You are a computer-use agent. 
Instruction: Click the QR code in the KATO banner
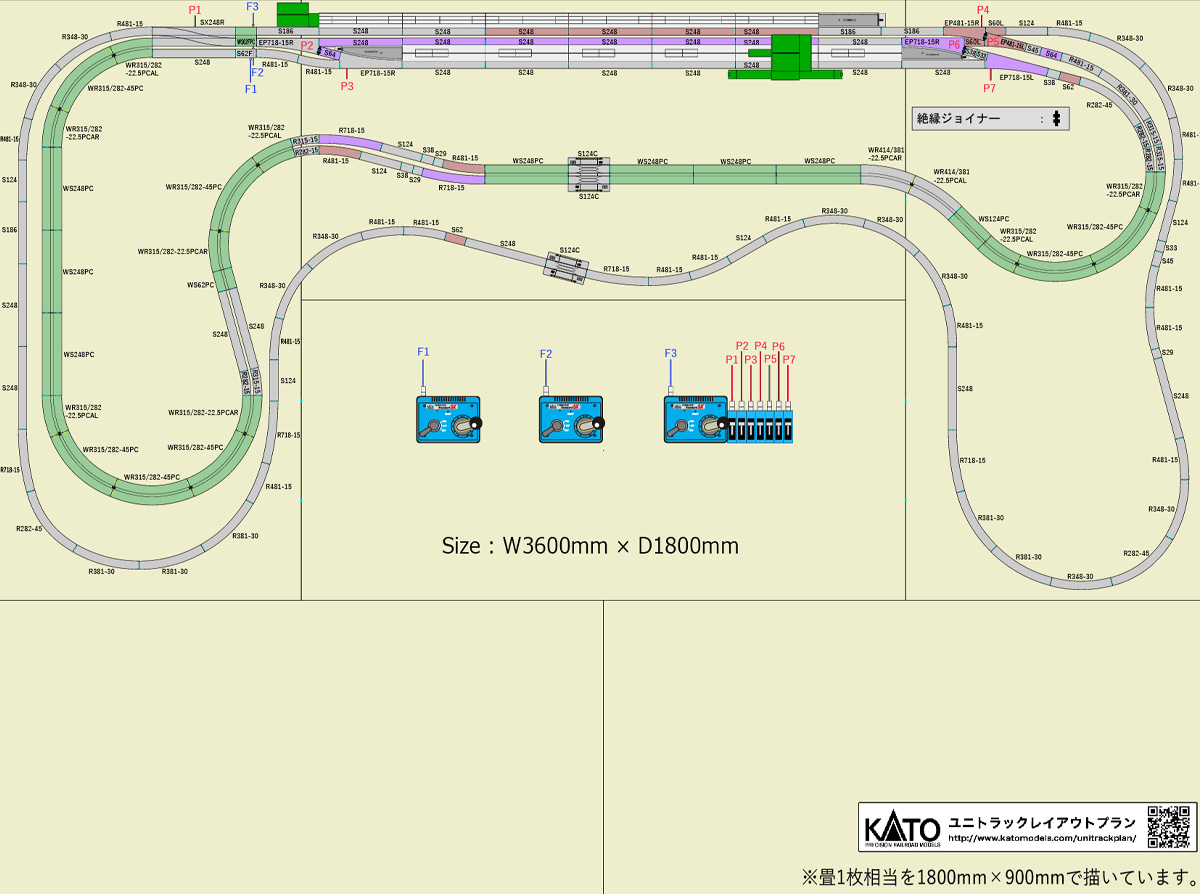click(1167, 825)
